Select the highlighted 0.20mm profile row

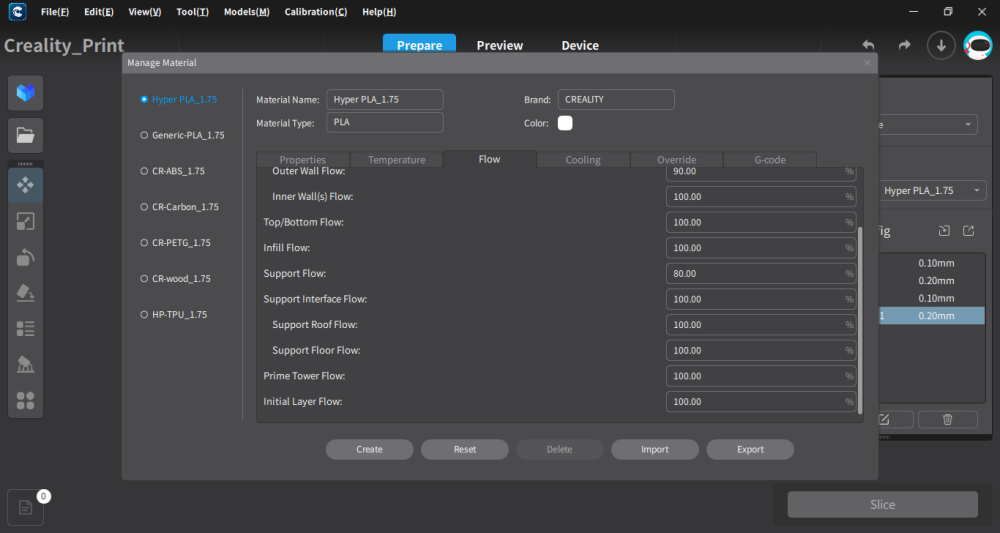[x=932, y=316]
